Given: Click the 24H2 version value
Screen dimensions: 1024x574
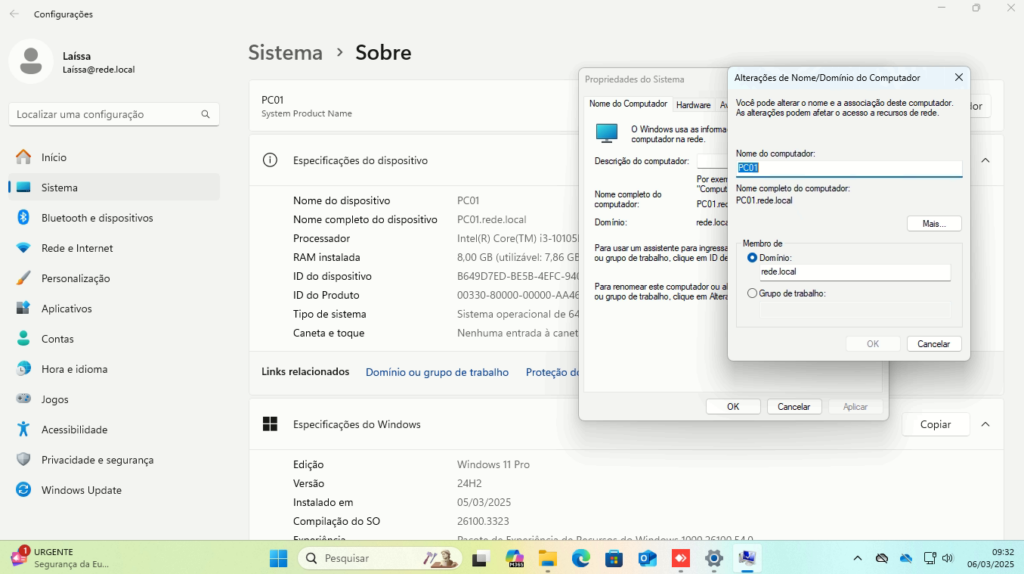Looking at the screenshot, I should tap(470, 484).
